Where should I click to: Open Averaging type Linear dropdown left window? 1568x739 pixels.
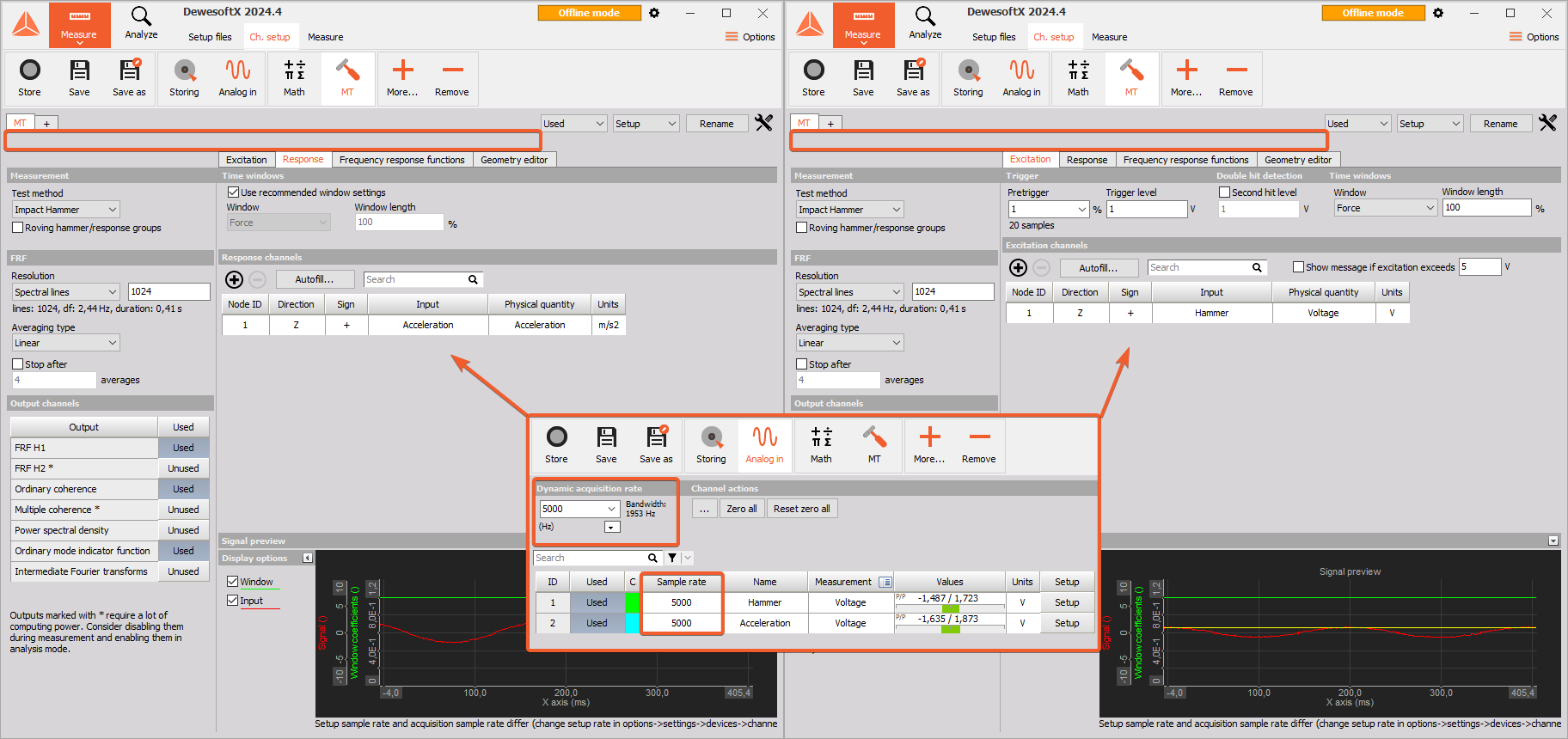[x=65, y=343]
